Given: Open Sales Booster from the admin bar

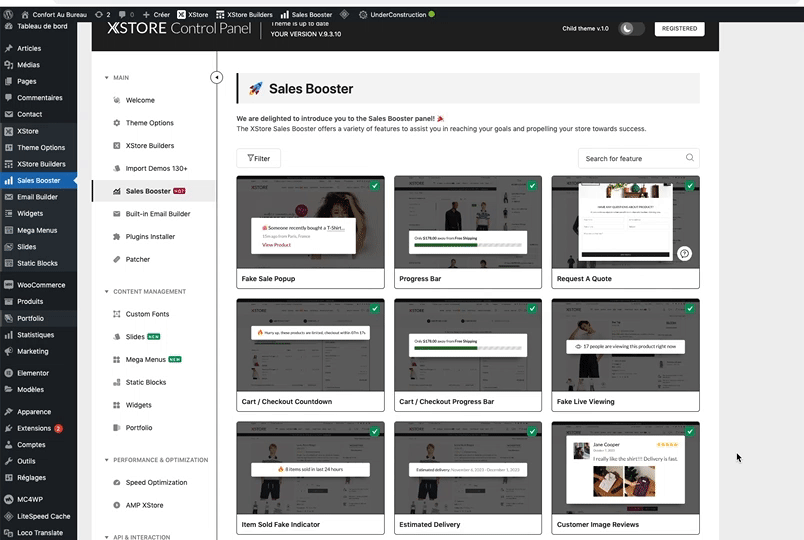Looking at the screenshot, I should 306,14.
